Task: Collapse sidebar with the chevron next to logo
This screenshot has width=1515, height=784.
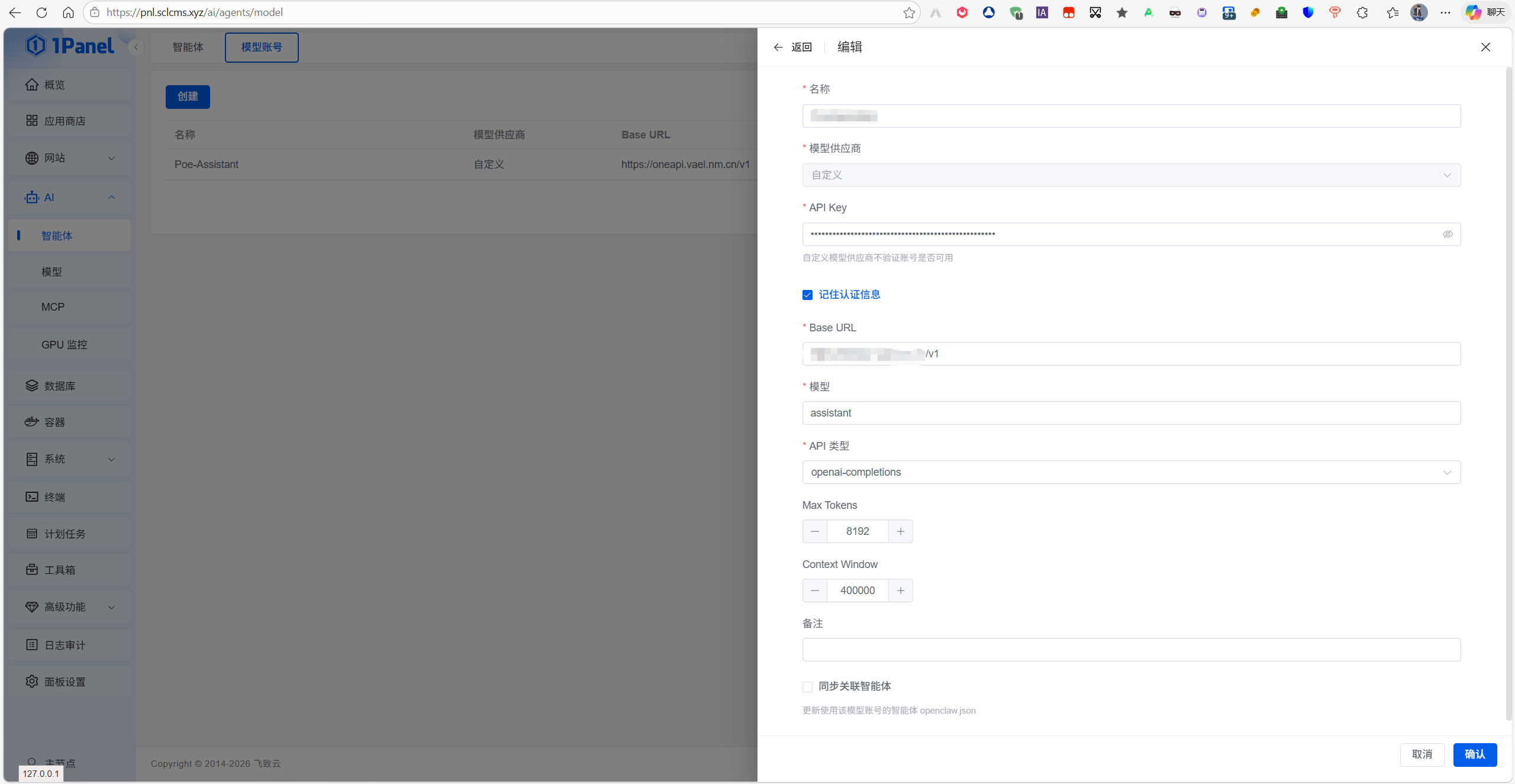Action: tap(136, 47)
